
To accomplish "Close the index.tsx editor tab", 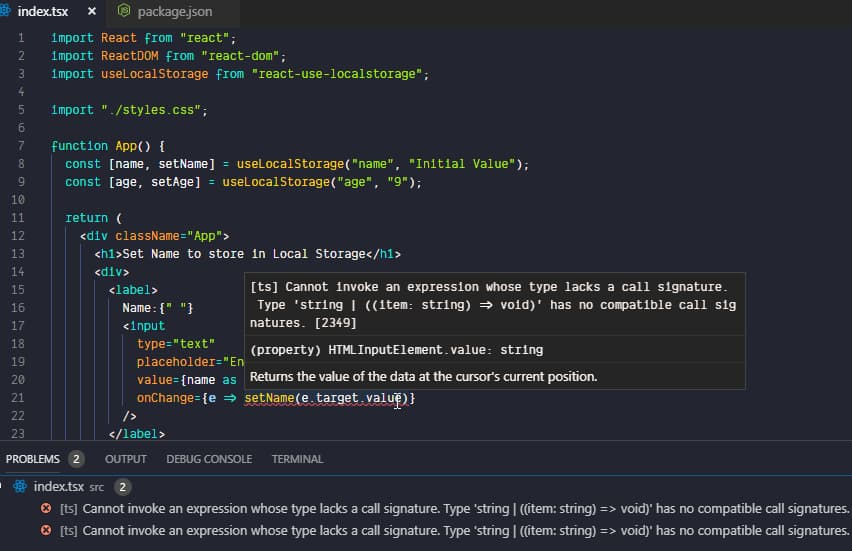I will (92, 12).
